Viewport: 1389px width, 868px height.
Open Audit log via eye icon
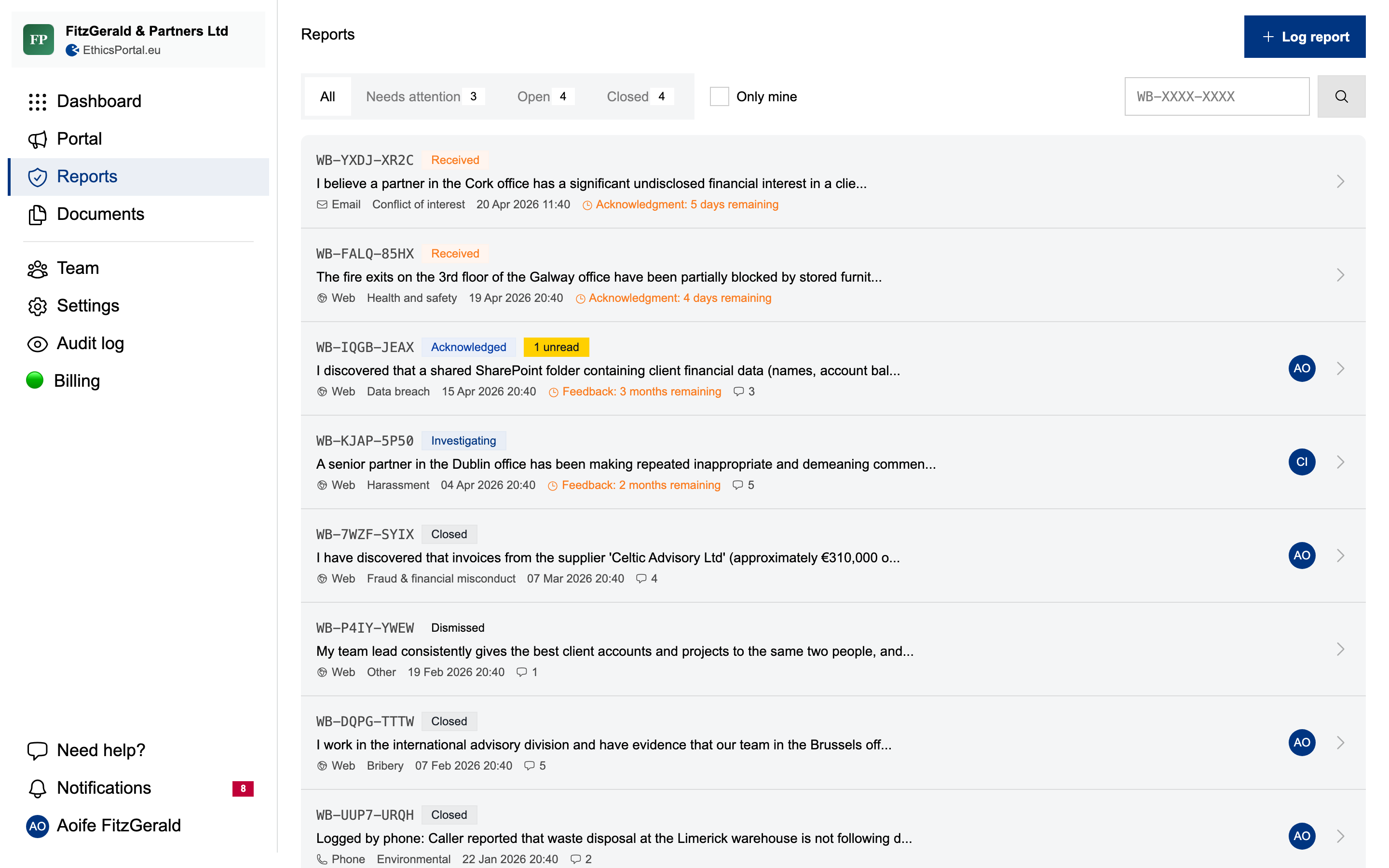[x=37, y=344]
